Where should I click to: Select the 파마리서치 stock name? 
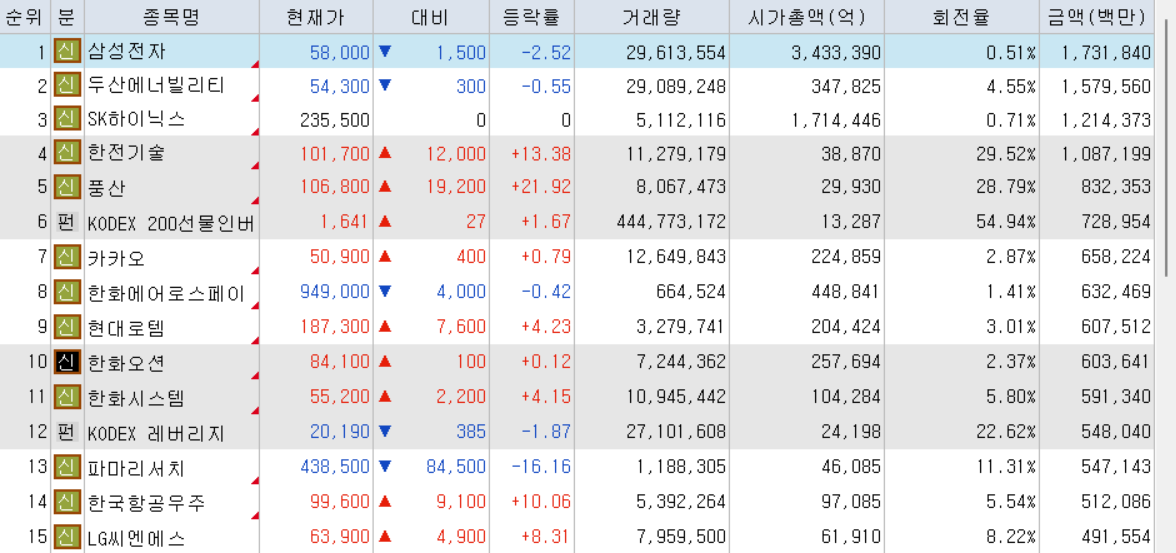[136, 467]
